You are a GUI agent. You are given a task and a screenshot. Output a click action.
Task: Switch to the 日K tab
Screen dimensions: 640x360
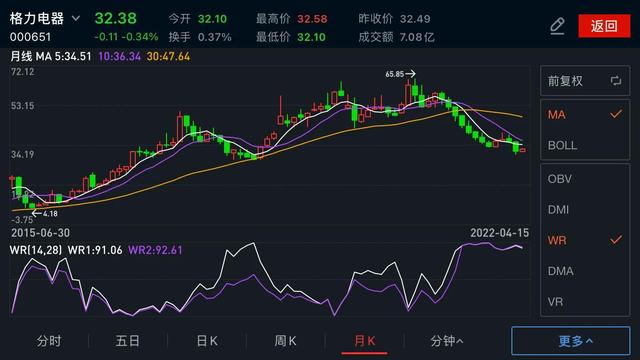click(207, 341)
